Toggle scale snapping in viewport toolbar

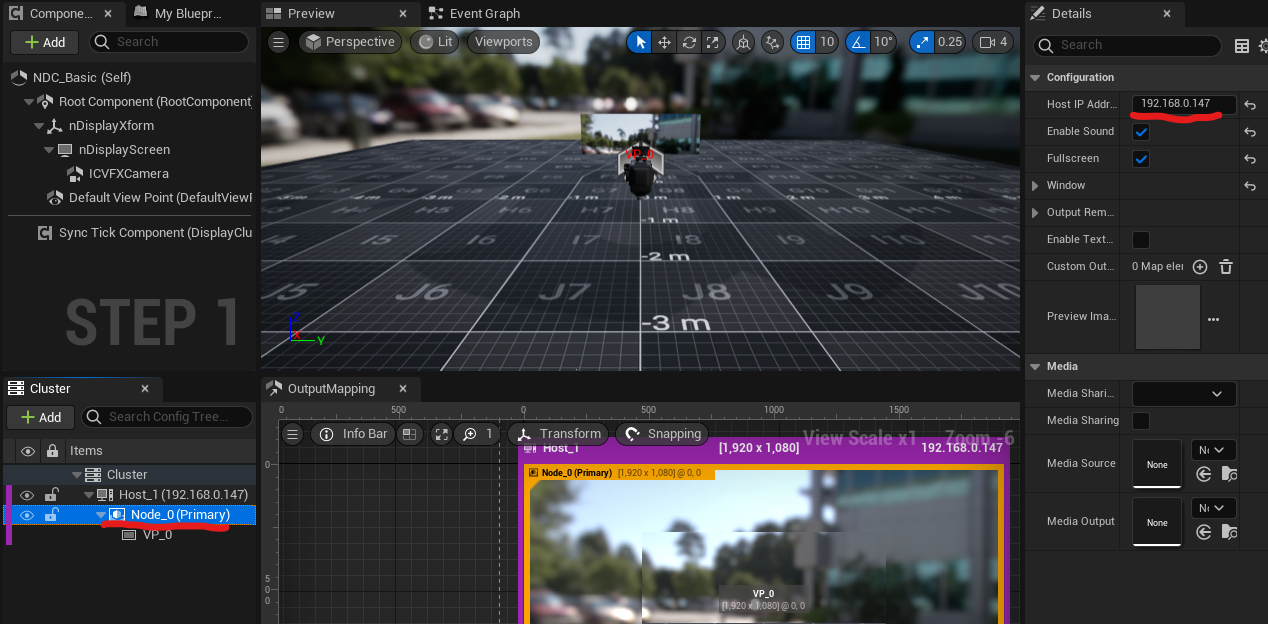921,42
